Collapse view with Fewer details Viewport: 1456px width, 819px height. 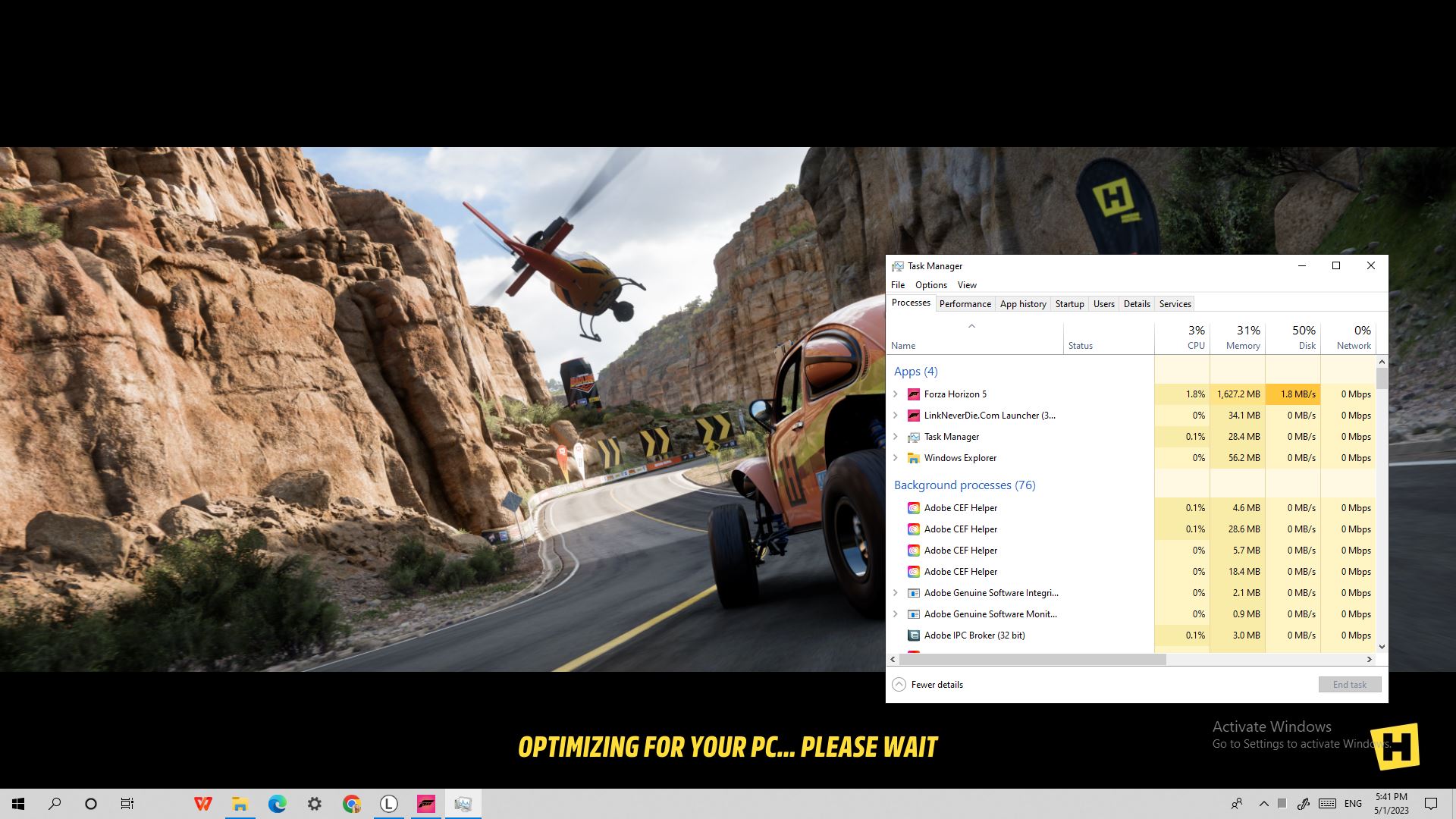click(x=927, y=685)
